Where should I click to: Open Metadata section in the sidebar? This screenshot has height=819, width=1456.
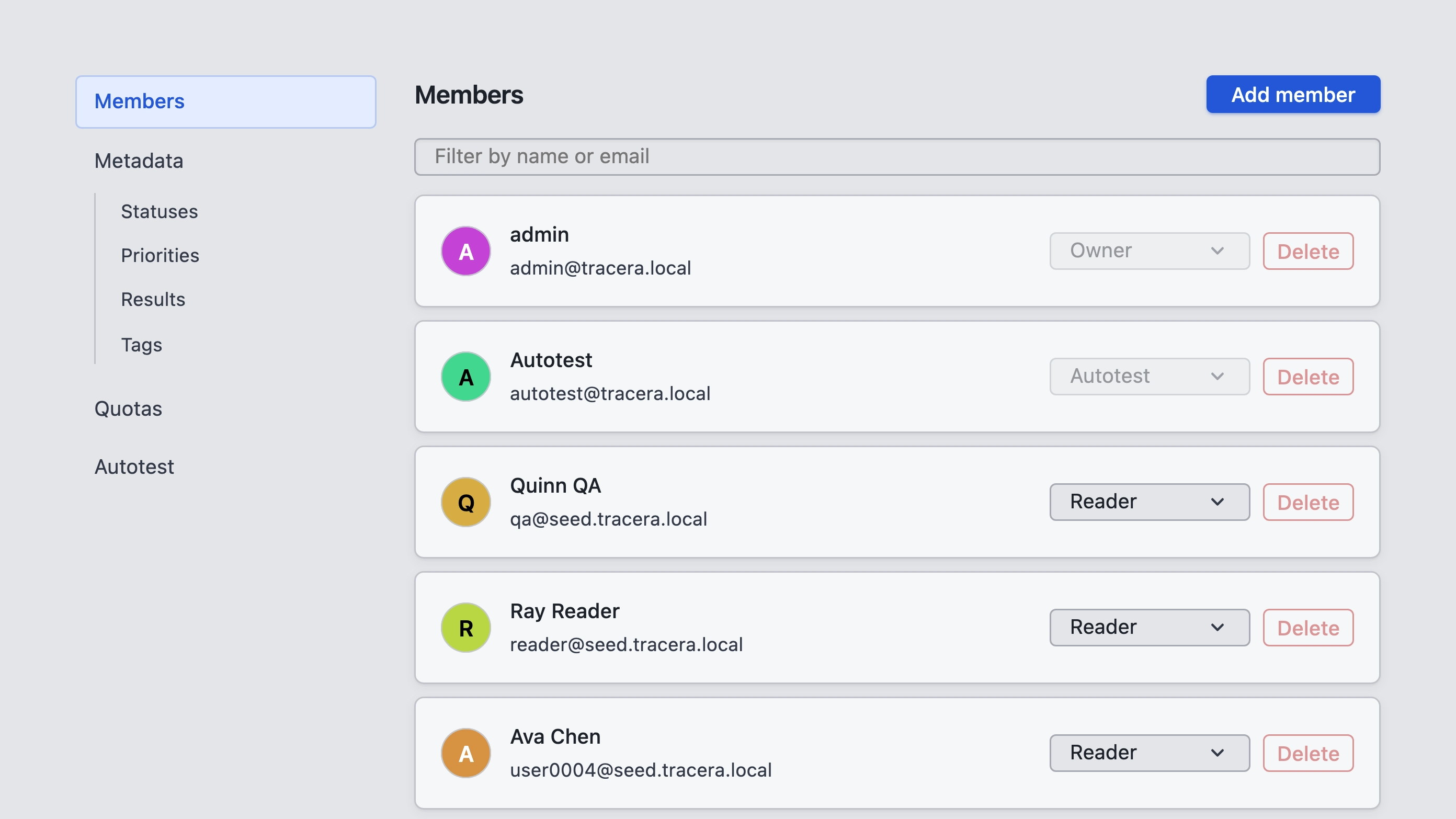pos(139,161)
